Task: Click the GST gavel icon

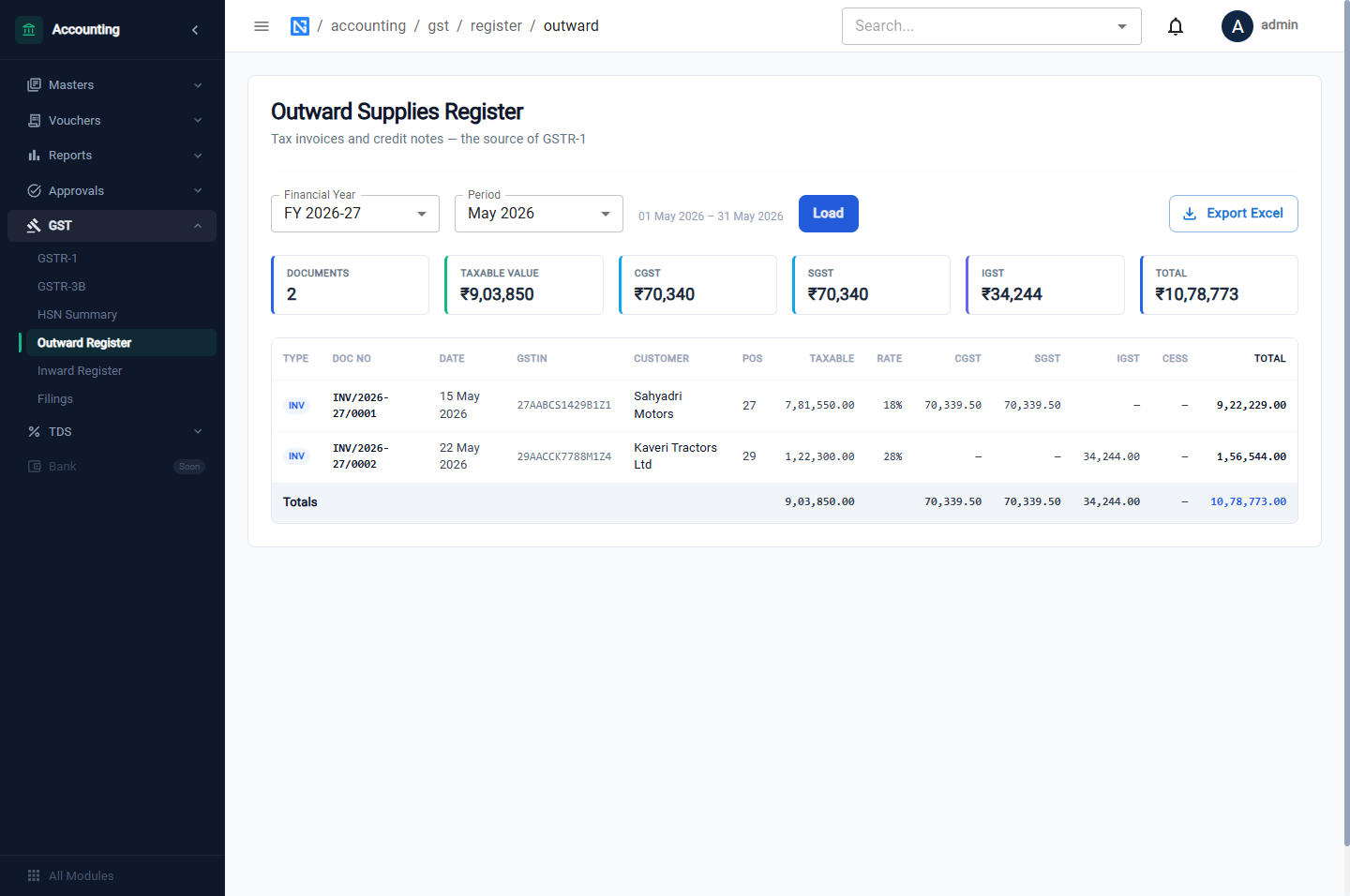Action: point(34,226)
